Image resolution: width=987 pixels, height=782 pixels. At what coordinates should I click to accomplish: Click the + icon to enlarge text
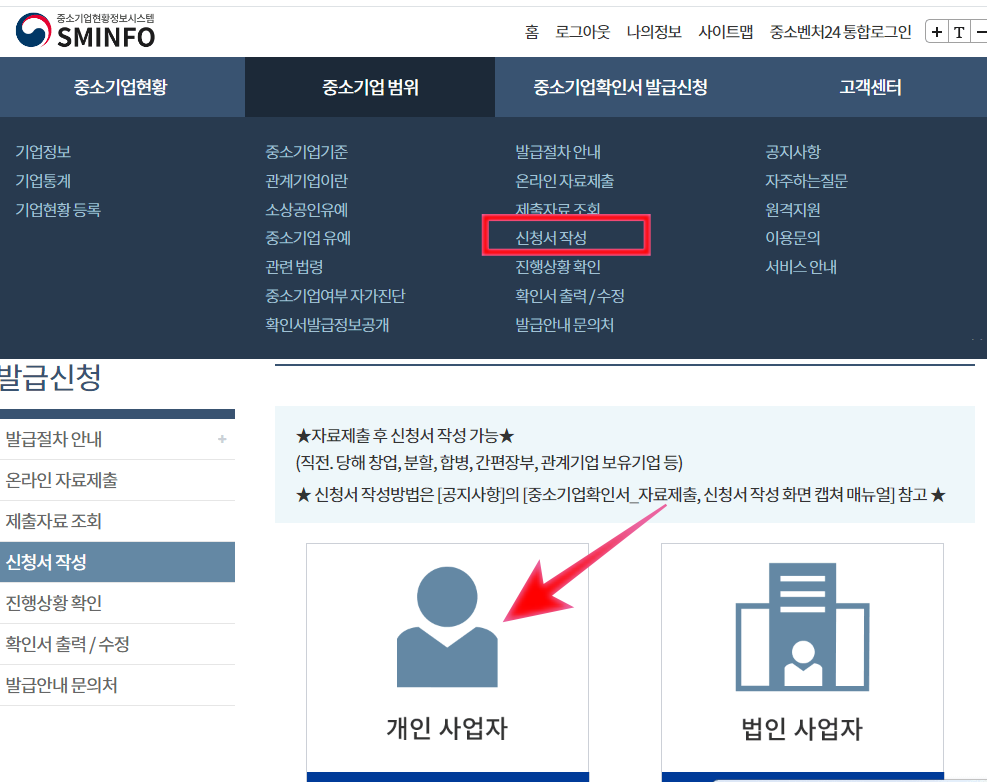(x=936, y=31)
